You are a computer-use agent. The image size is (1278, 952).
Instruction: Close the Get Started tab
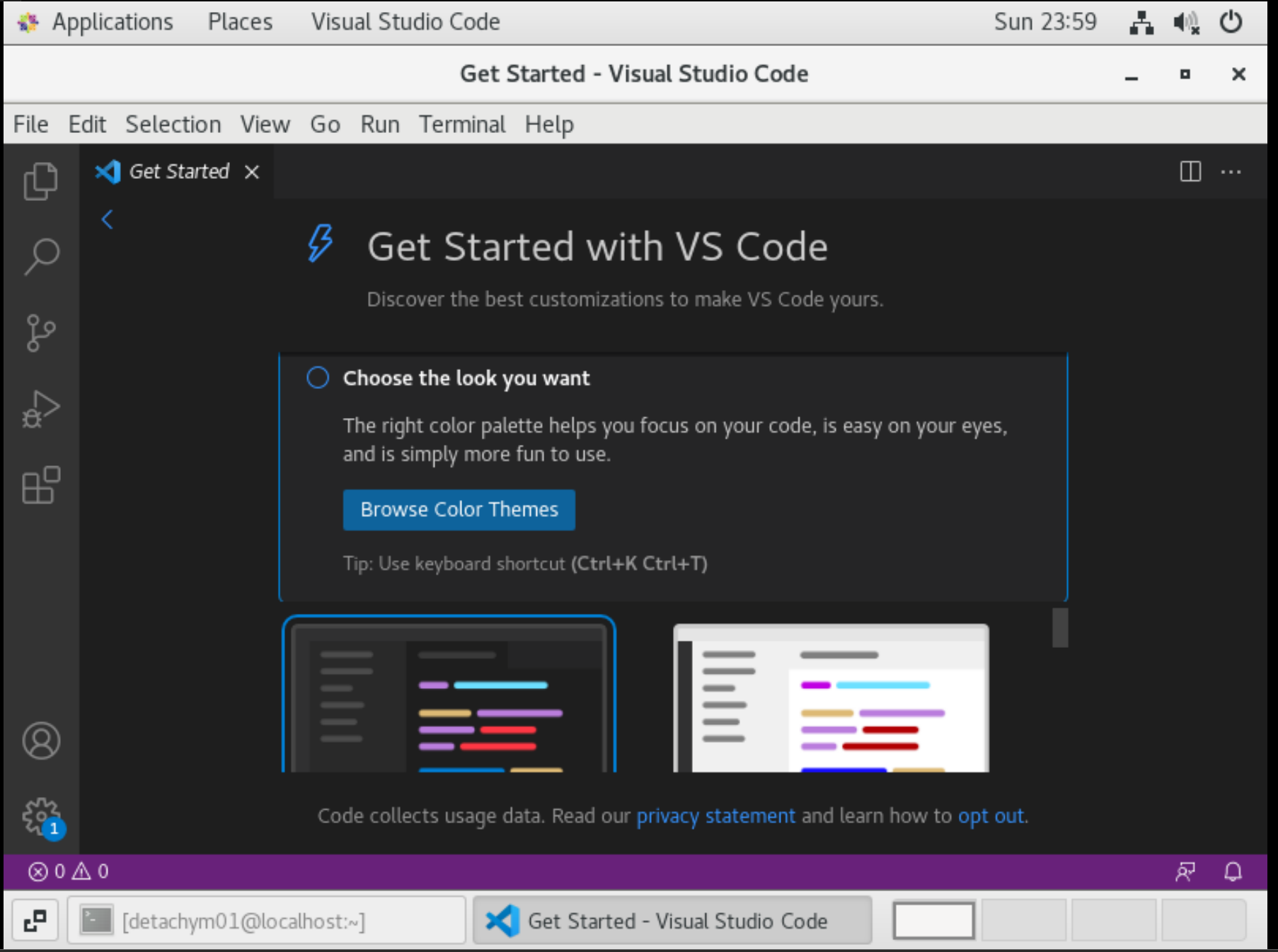click(252, 172)
